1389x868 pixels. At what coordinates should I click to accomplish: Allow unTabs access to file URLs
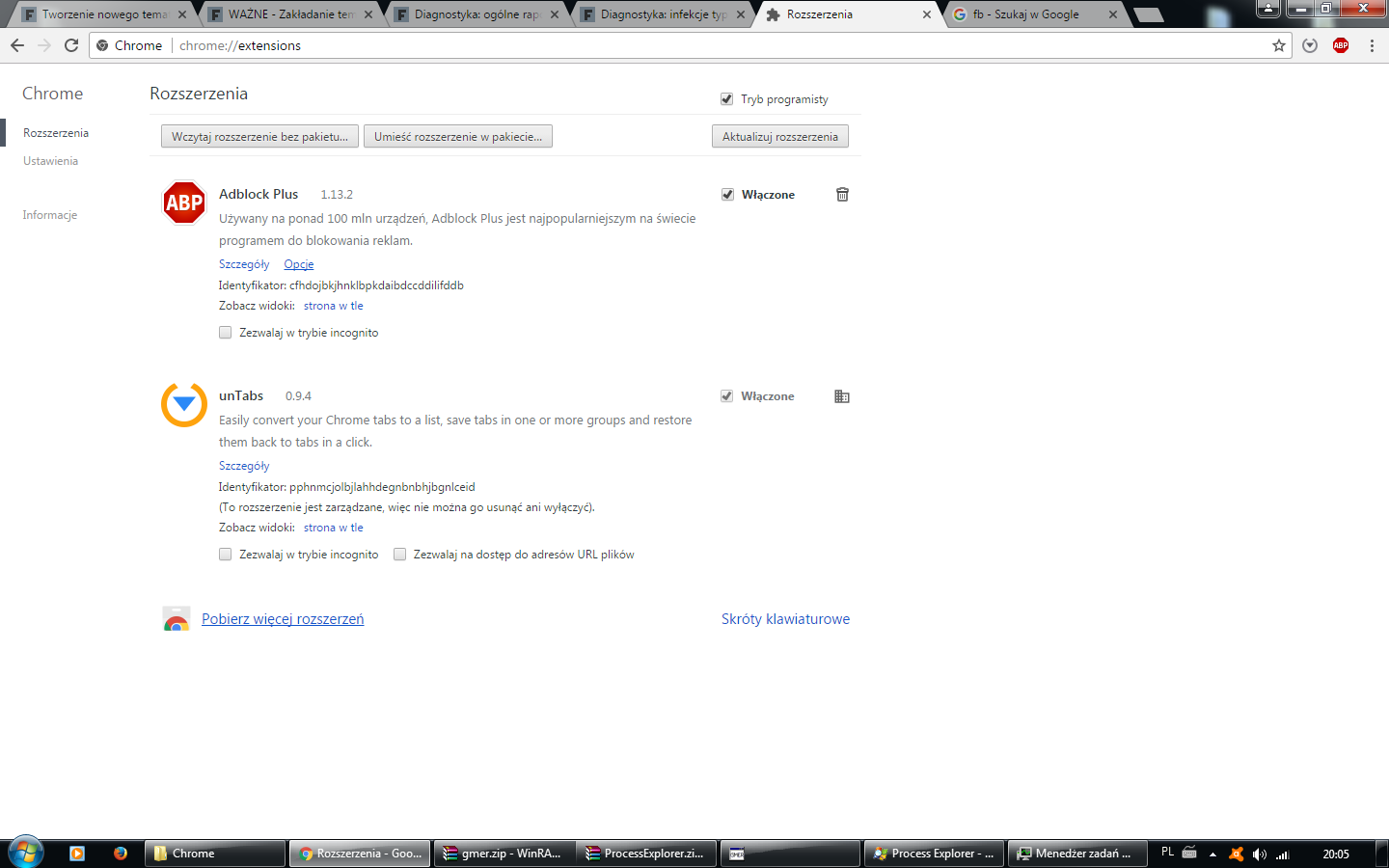tap(399, 555)
